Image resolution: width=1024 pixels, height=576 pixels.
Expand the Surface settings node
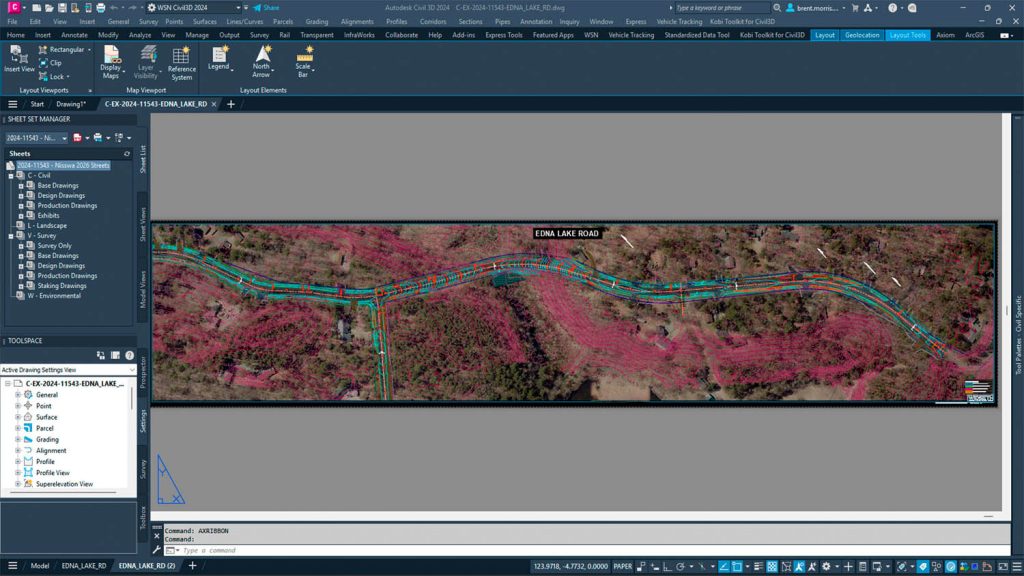[18, 417]
